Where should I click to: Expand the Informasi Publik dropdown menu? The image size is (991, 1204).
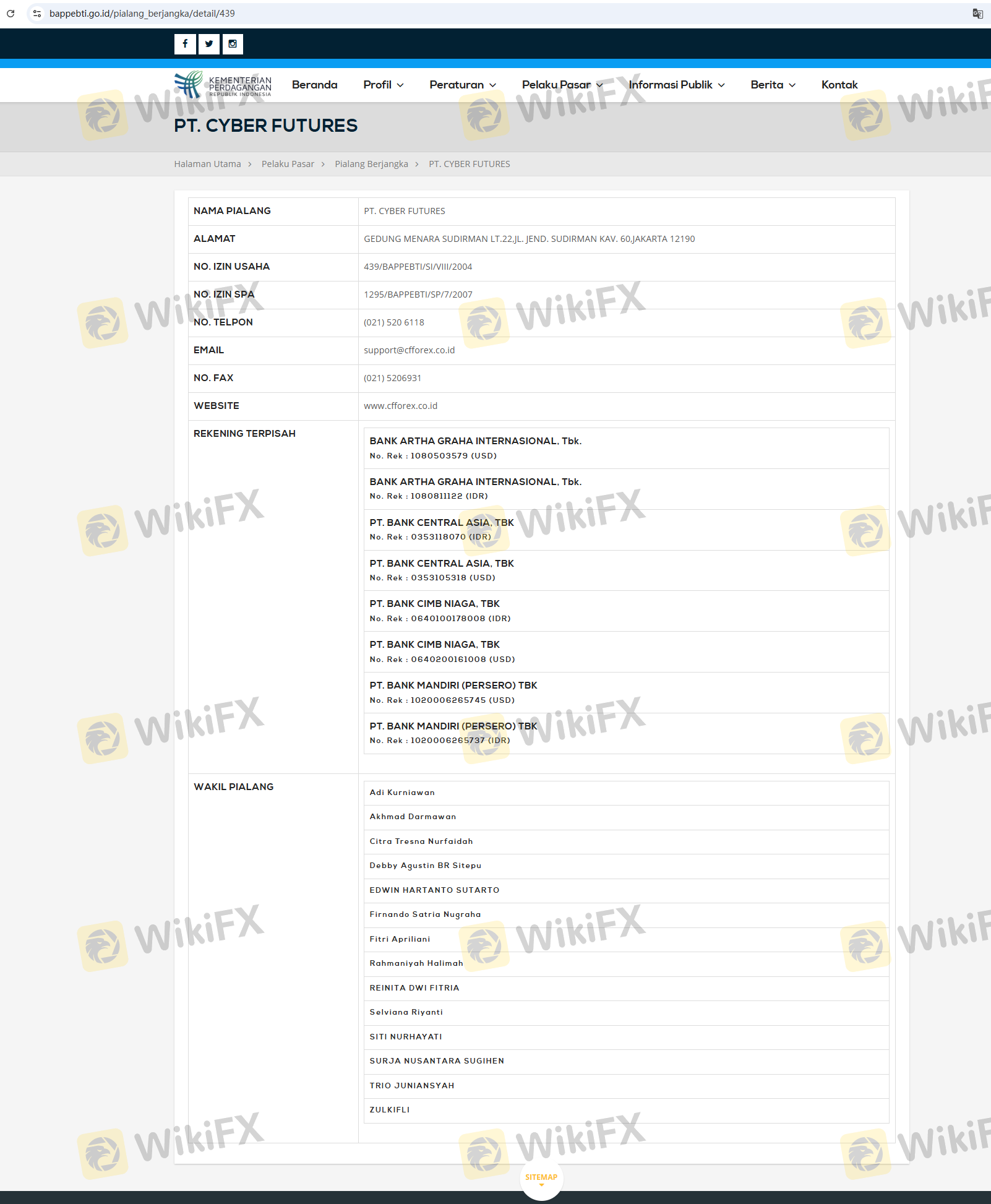[x=677, y=85]
